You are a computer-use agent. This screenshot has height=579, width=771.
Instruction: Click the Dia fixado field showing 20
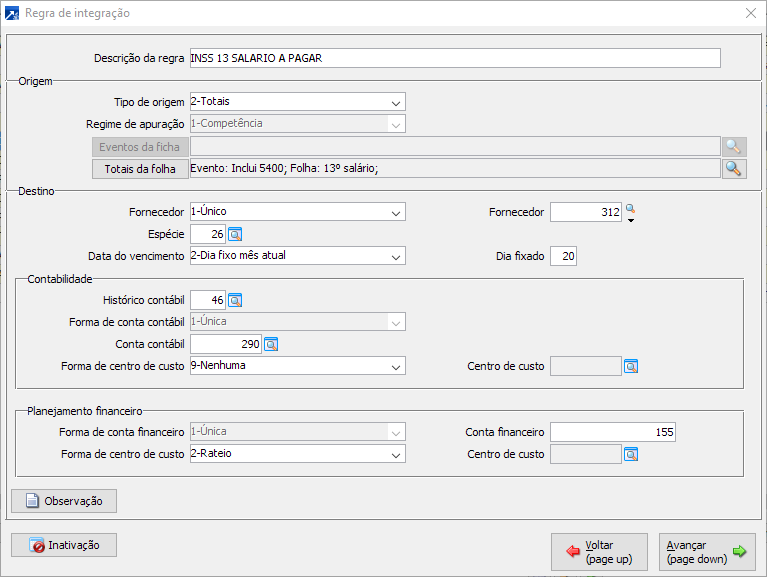tap(563, 256)
